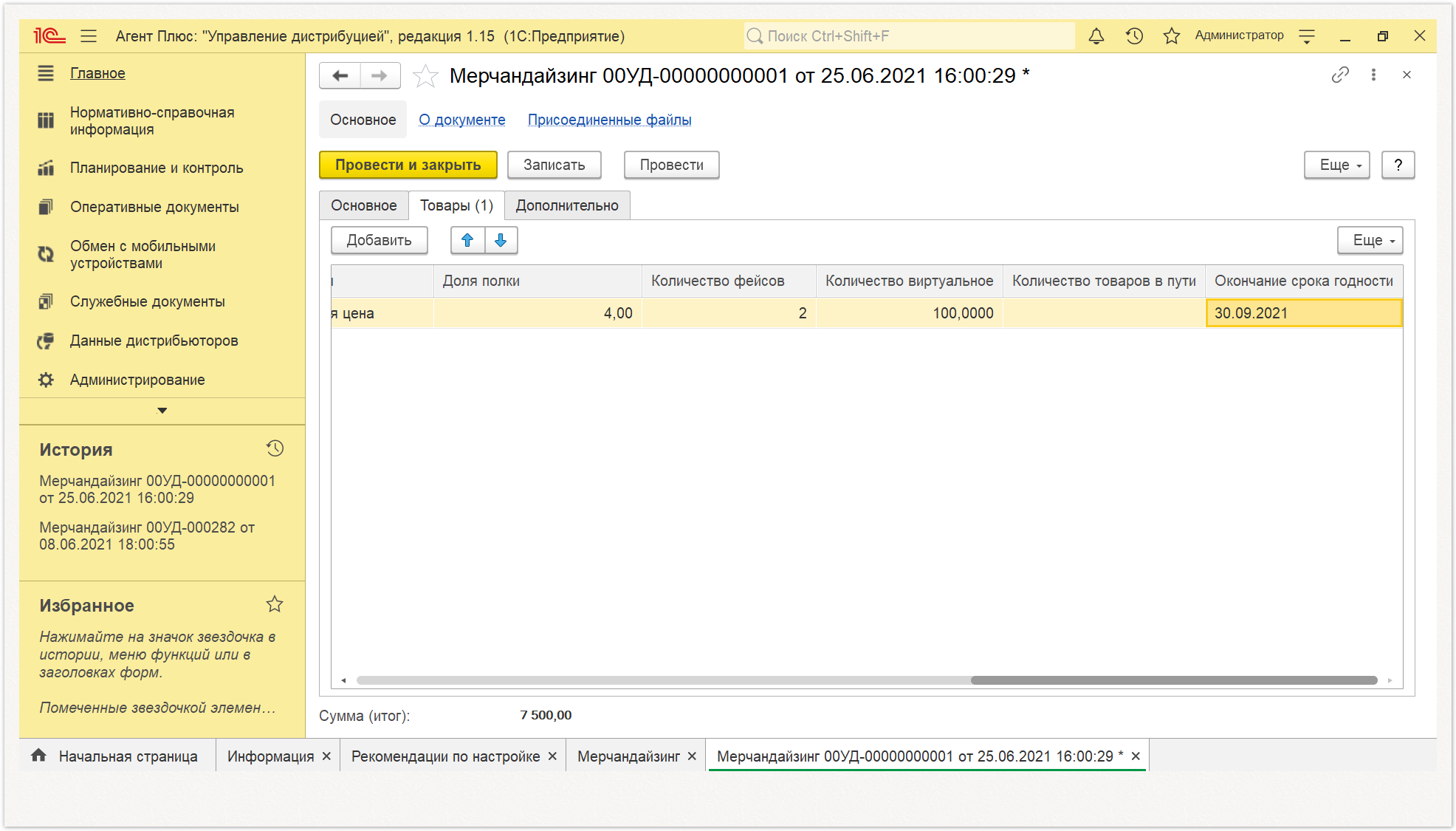Viewport: 1456px width, 831px height.
Task: Click scrollbar right arrow of table
Action: point(1390,680)
